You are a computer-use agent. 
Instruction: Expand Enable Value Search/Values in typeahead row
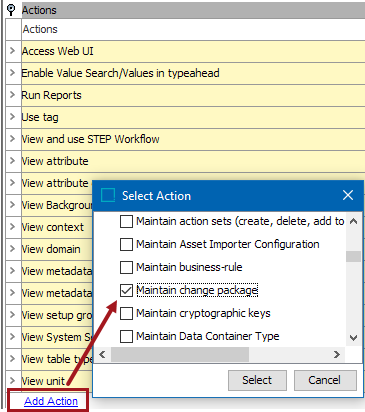pos(12,73)
